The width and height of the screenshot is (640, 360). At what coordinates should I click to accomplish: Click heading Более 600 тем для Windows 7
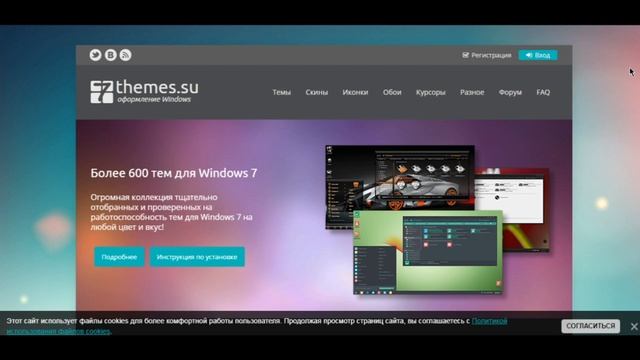[x=174, y=173]
